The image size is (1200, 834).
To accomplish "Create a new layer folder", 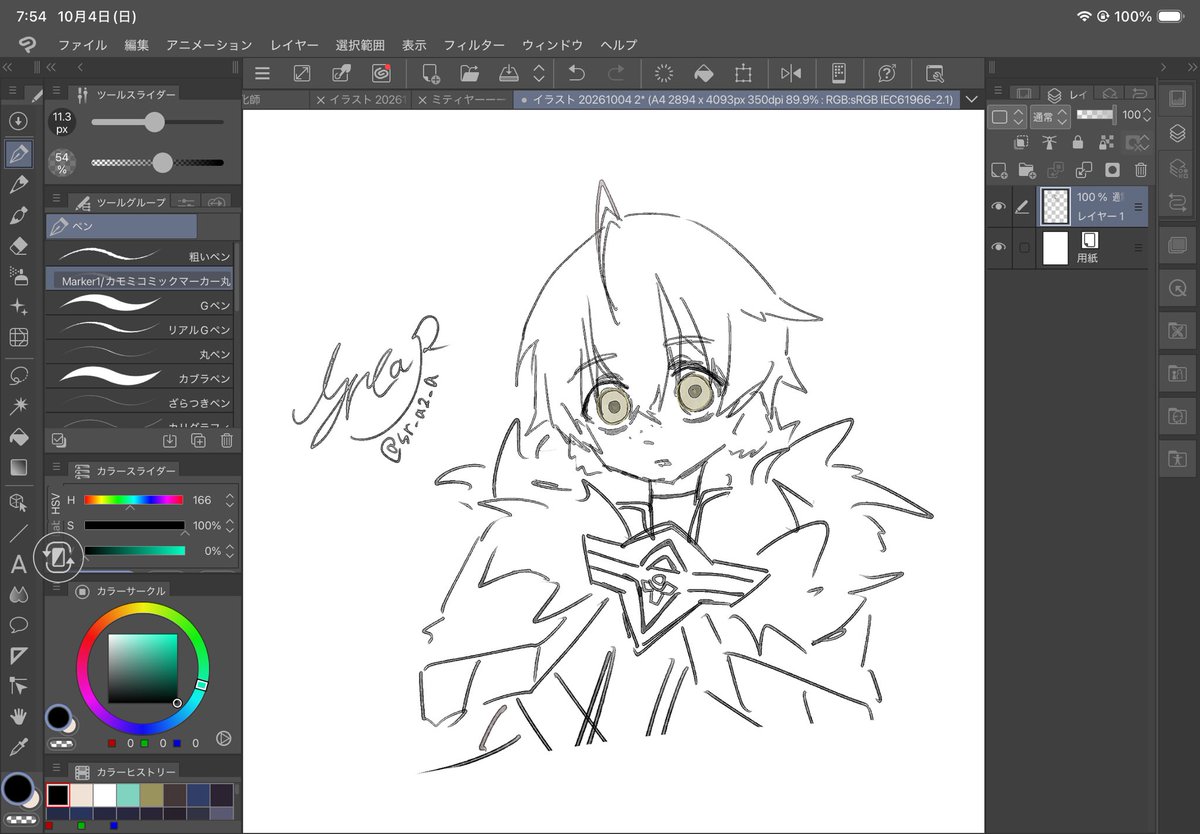I will 1026,170.
